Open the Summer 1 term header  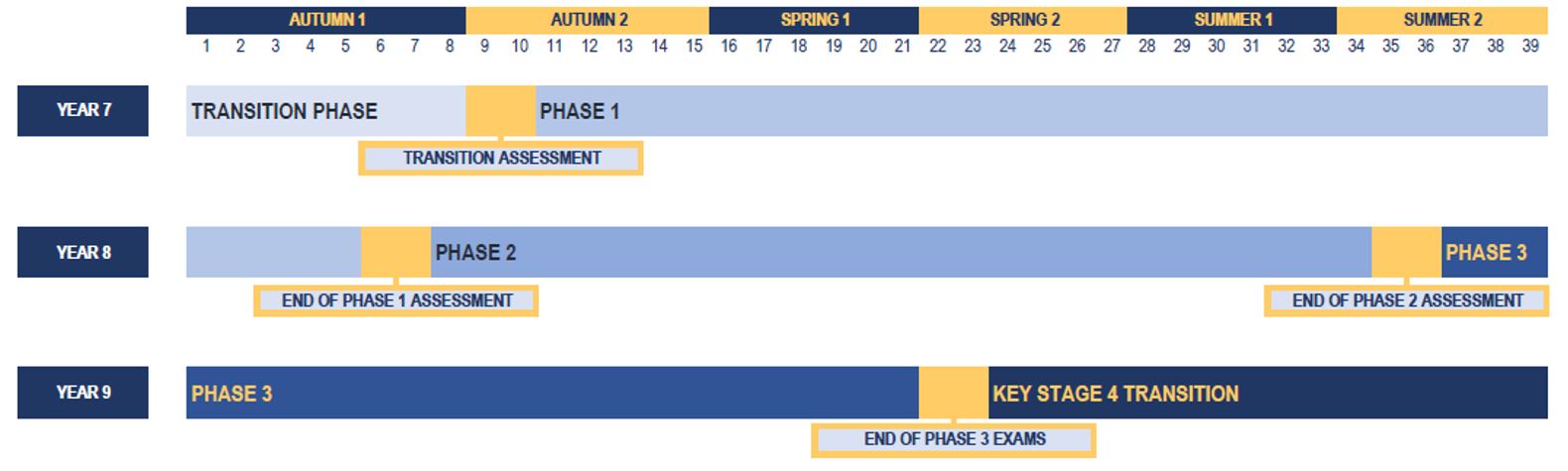pyautogui.click(x=1232, y=20)
